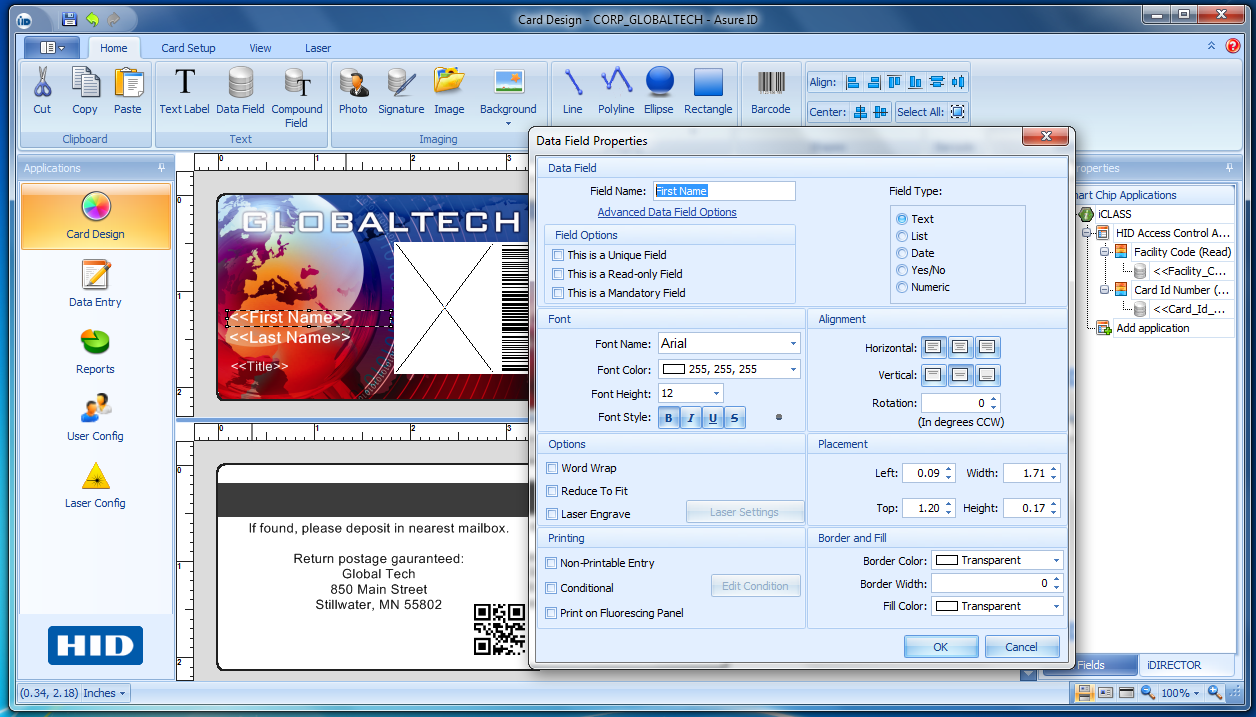Switch to the Laser ribbon tab

[318, 48]
